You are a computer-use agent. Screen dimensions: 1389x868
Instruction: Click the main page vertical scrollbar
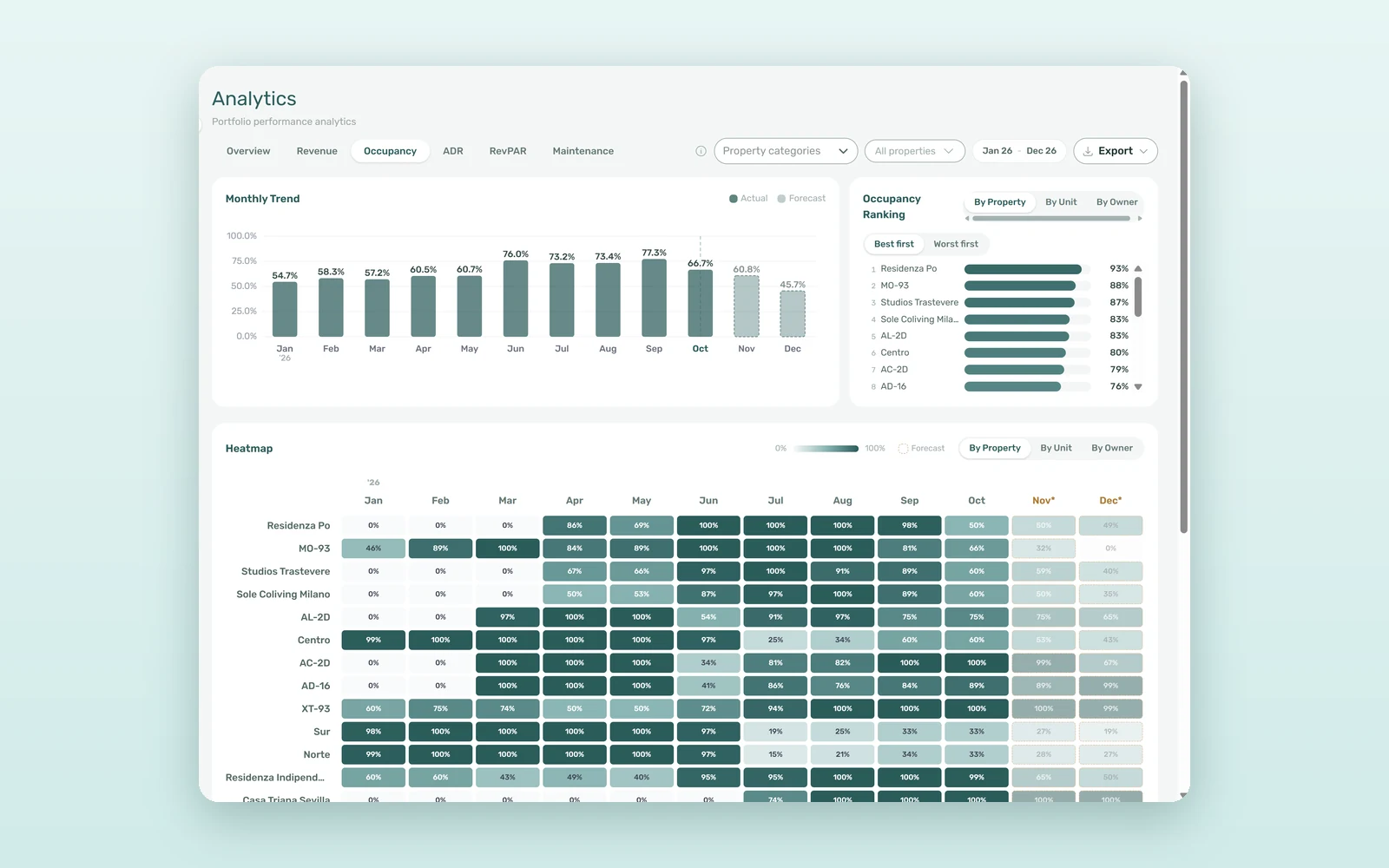click(1183, 307)
